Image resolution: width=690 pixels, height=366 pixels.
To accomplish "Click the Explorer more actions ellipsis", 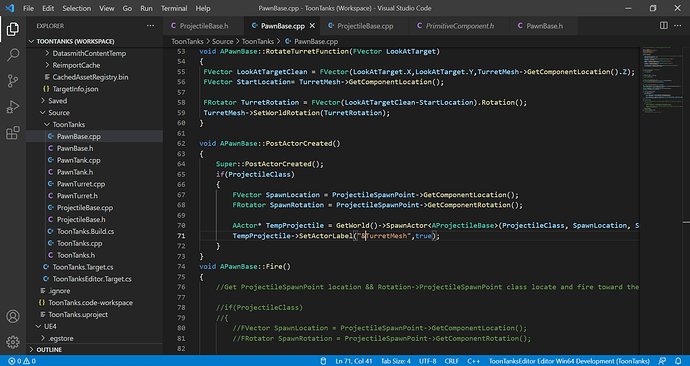I will click(x=150, y=26).
